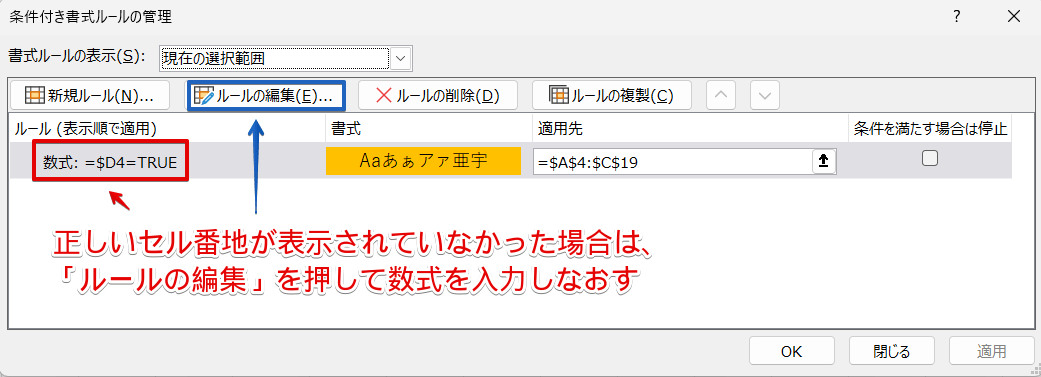Click the ルール (表示順で適用) column header
The image size is (1041, 377).
pos(167,129)
